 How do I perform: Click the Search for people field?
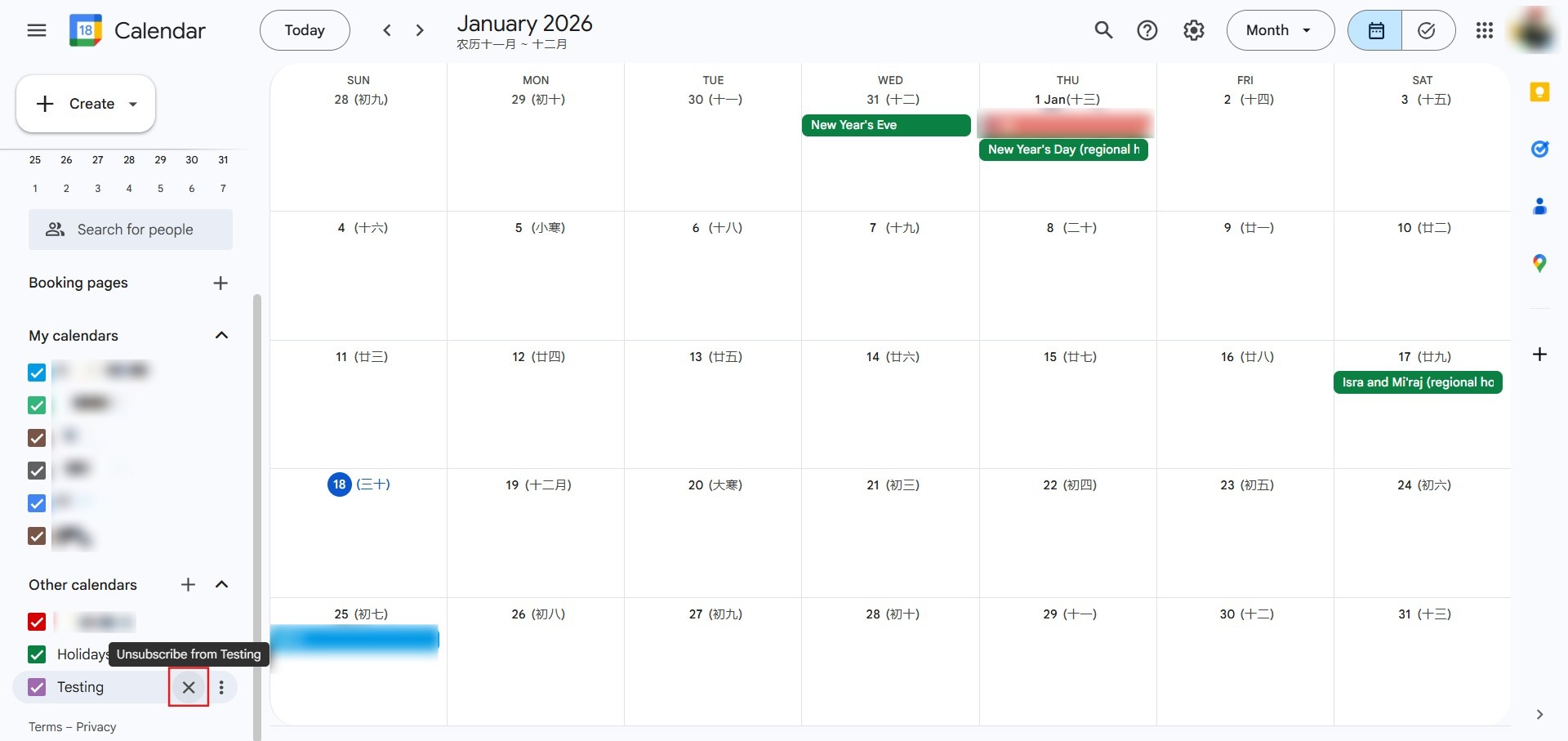131,230
